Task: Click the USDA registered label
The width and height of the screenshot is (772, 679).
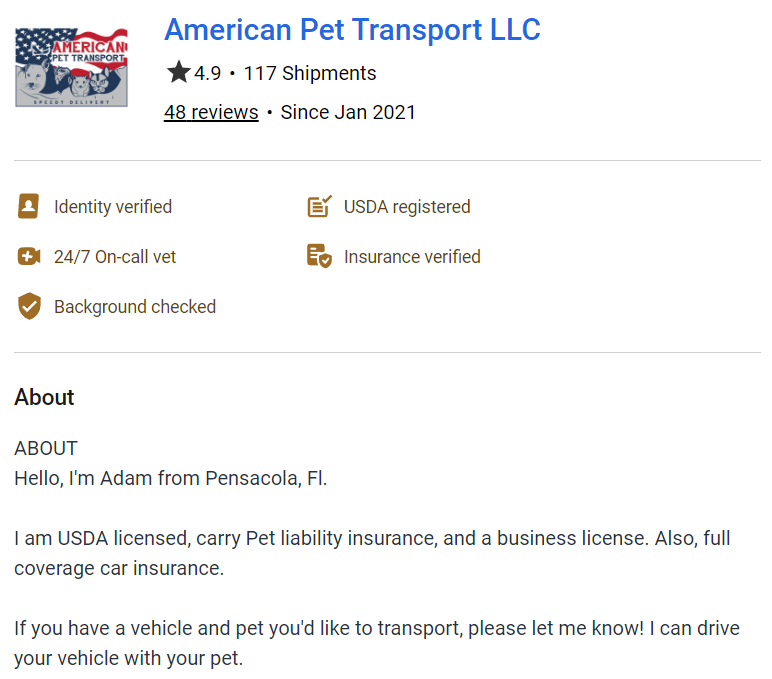Action: pyautogui.click(x=407, y=207)
